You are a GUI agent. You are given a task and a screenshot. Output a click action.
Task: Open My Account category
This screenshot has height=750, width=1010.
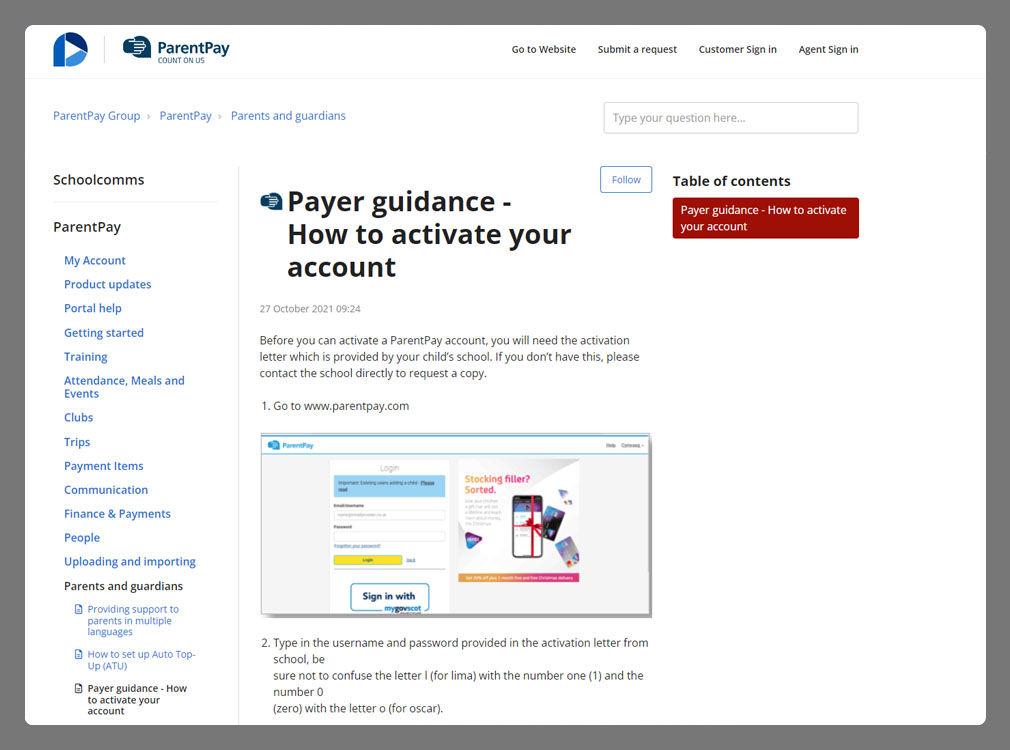pos(95,260)
